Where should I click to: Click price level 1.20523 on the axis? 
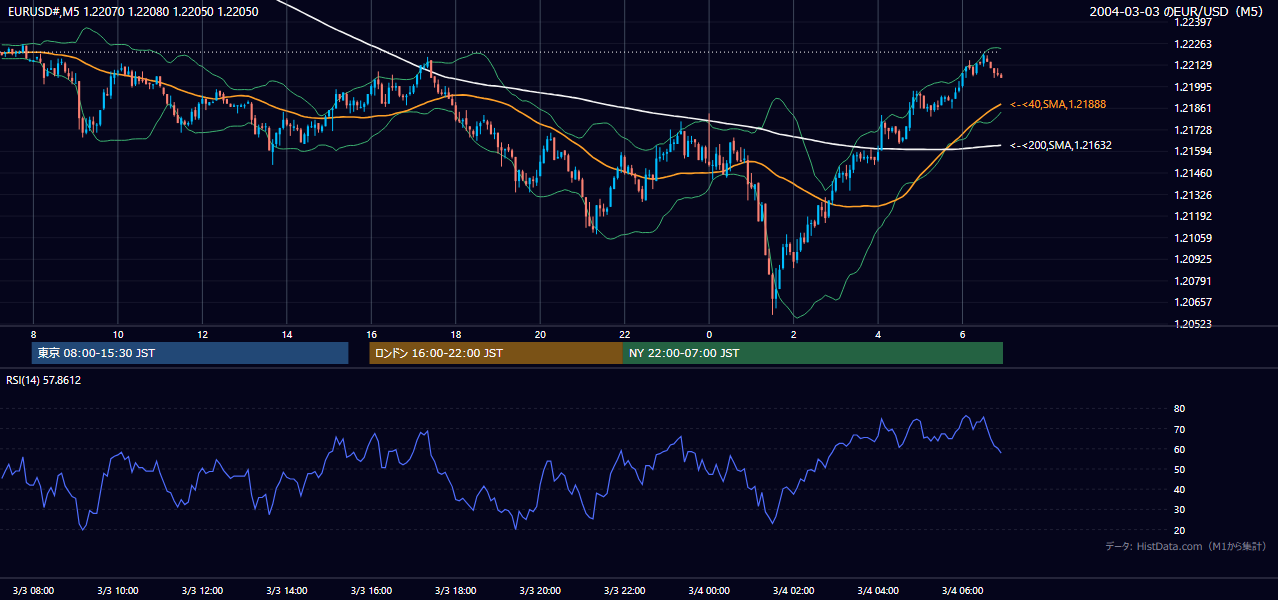click(1192, 324)
